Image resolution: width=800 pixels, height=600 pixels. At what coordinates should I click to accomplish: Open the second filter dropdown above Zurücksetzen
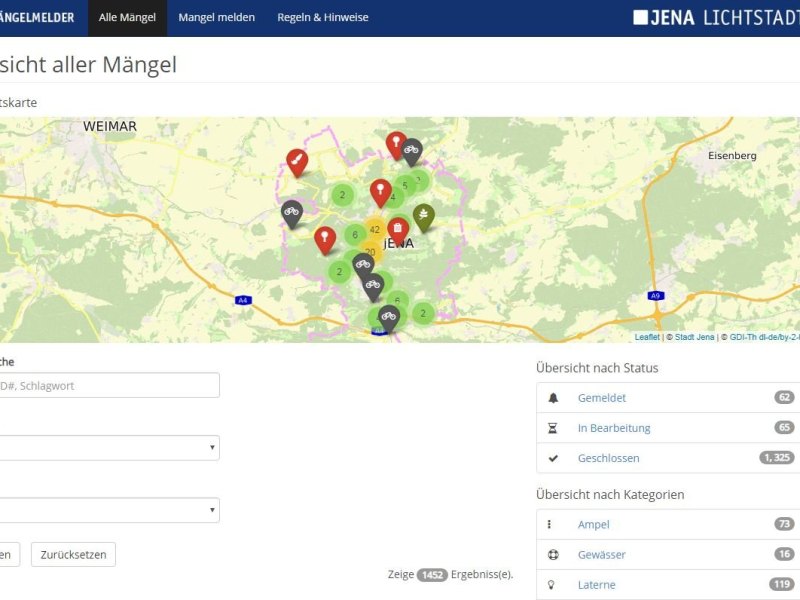[x=109, y=510]
